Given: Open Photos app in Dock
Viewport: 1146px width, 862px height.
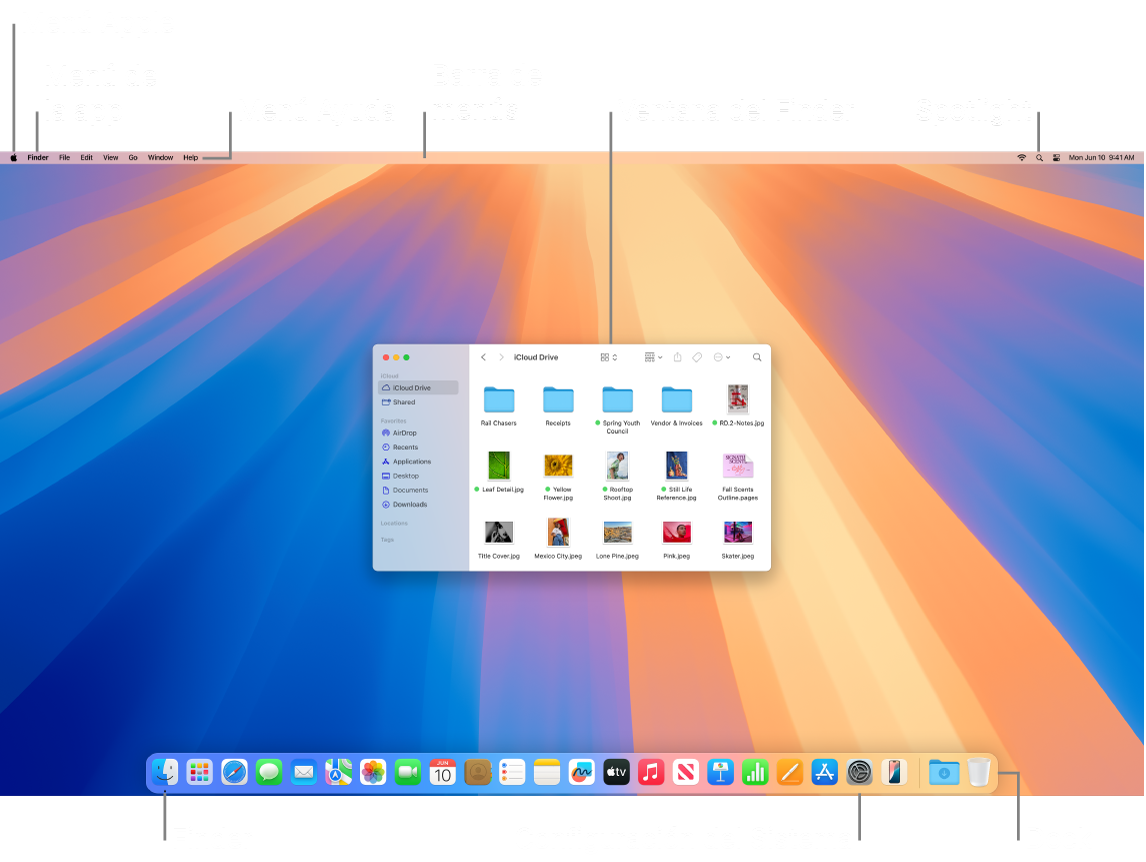Looking at the screenshot, I should 373,772.
